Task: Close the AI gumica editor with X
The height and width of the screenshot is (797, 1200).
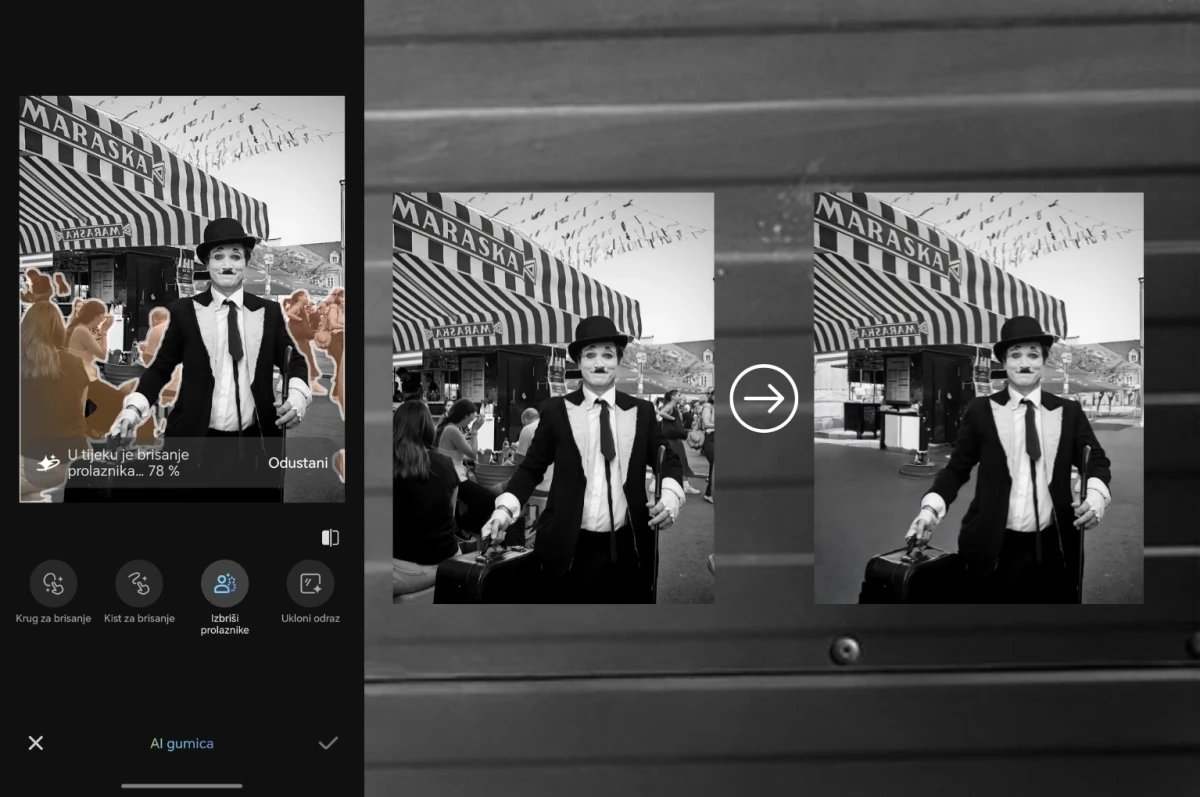Action: (x=36, y=743)
